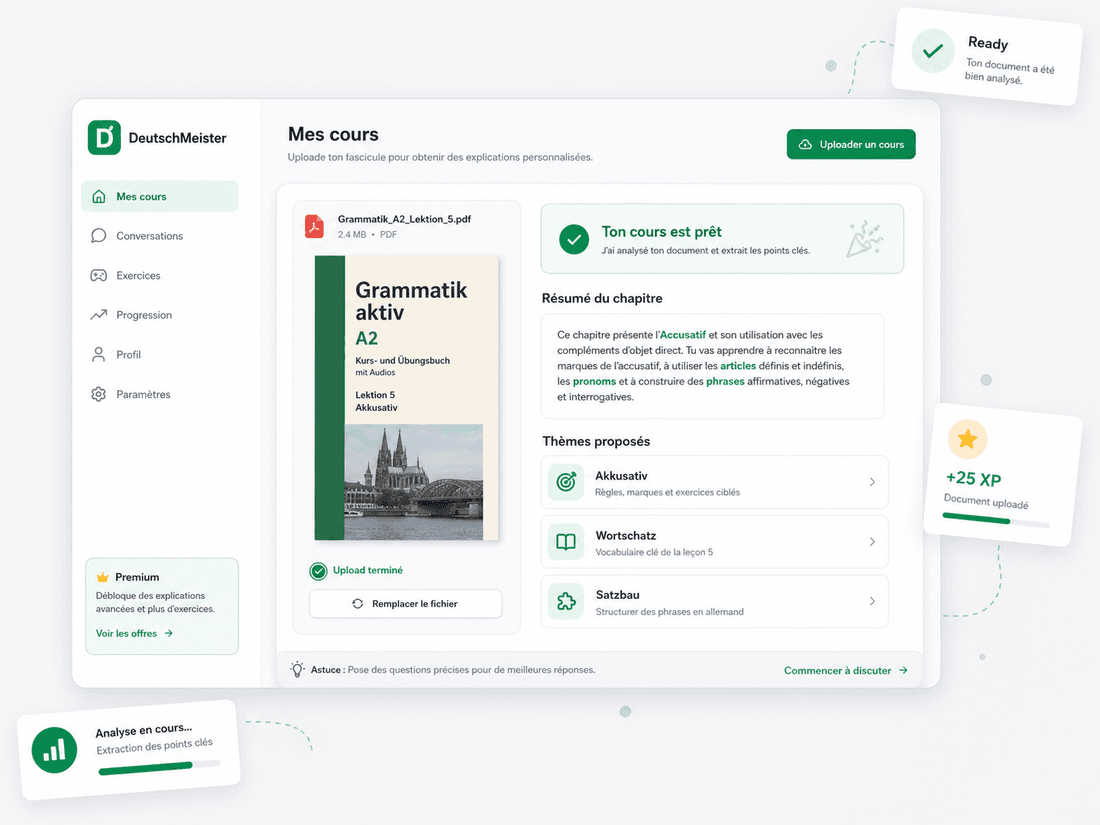Image resolution: width=1100 pixels, height=825 pixels.
Task: Click the Akkusativ target icon
Action: 565,482
